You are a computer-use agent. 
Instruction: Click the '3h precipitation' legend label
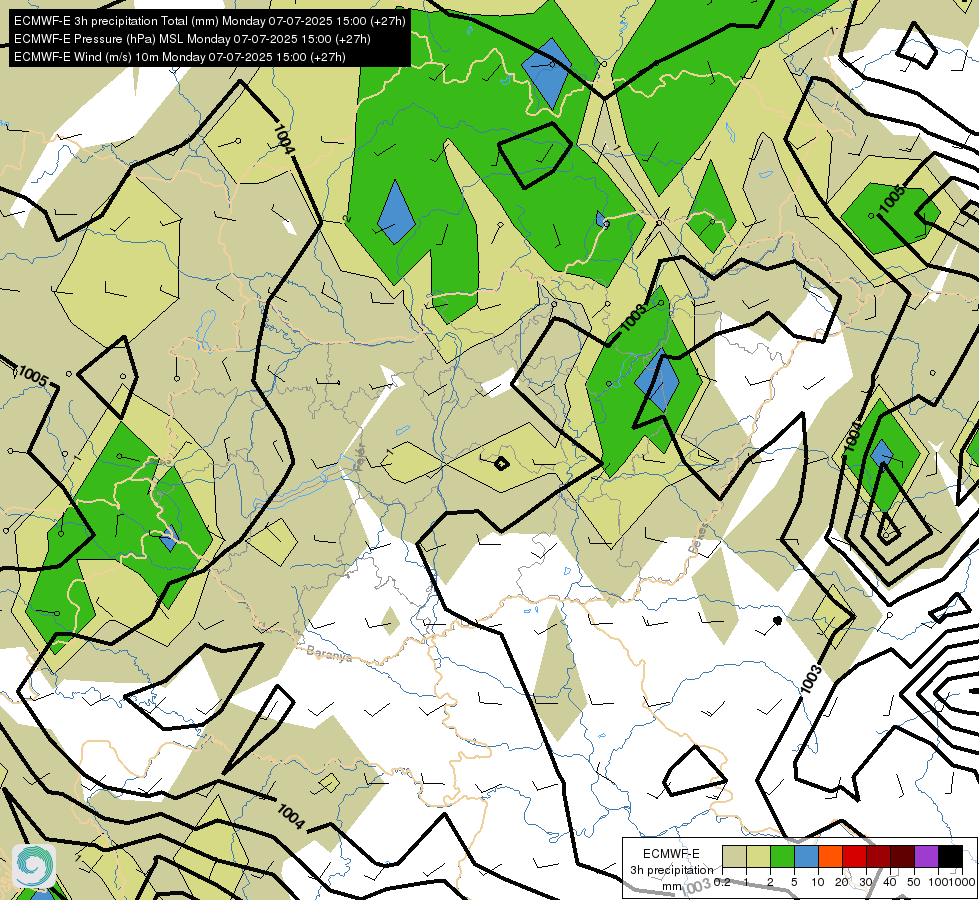(671, 870)
